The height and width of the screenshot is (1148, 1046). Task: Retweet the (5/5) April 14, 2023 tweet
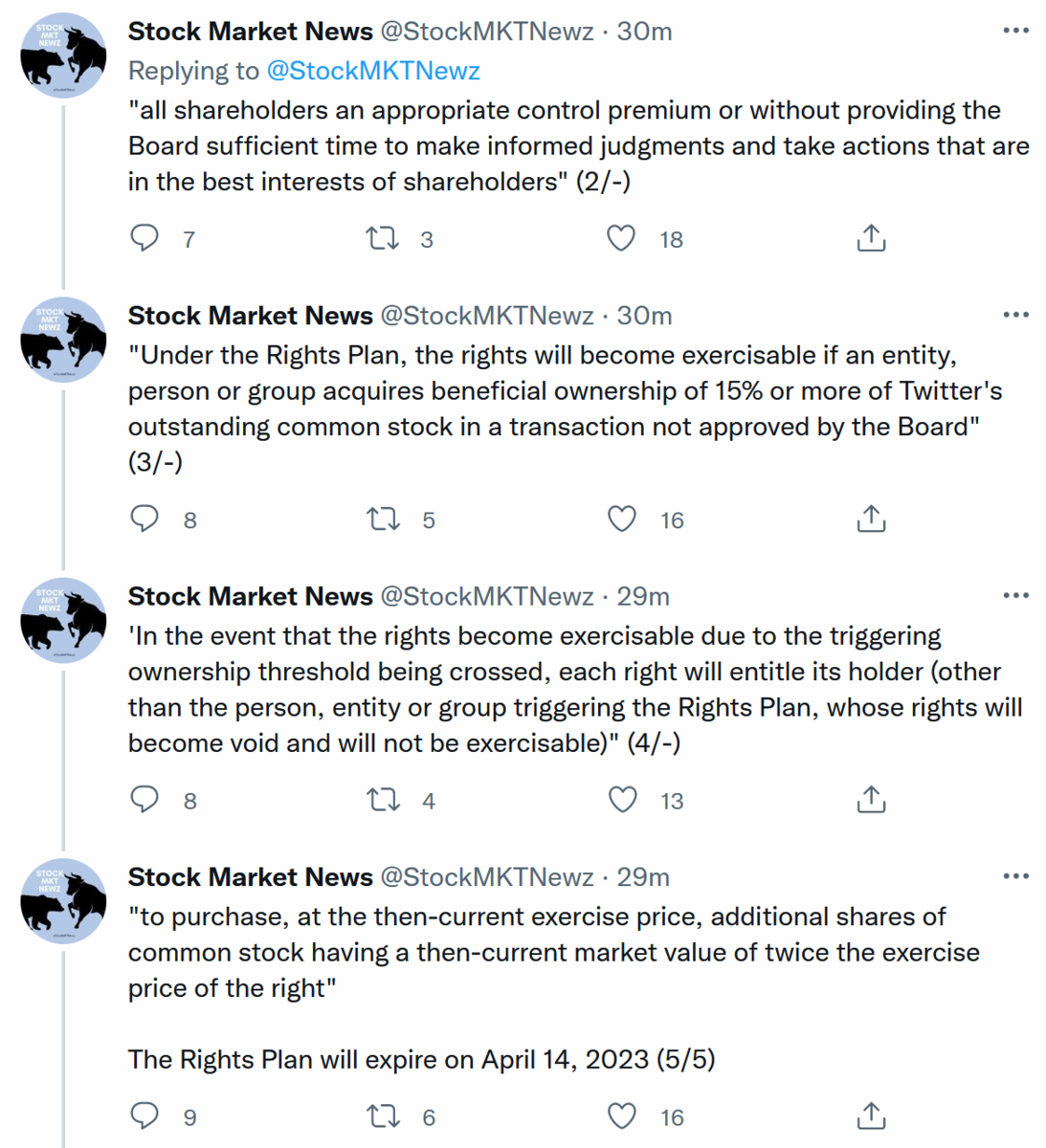383,1115
